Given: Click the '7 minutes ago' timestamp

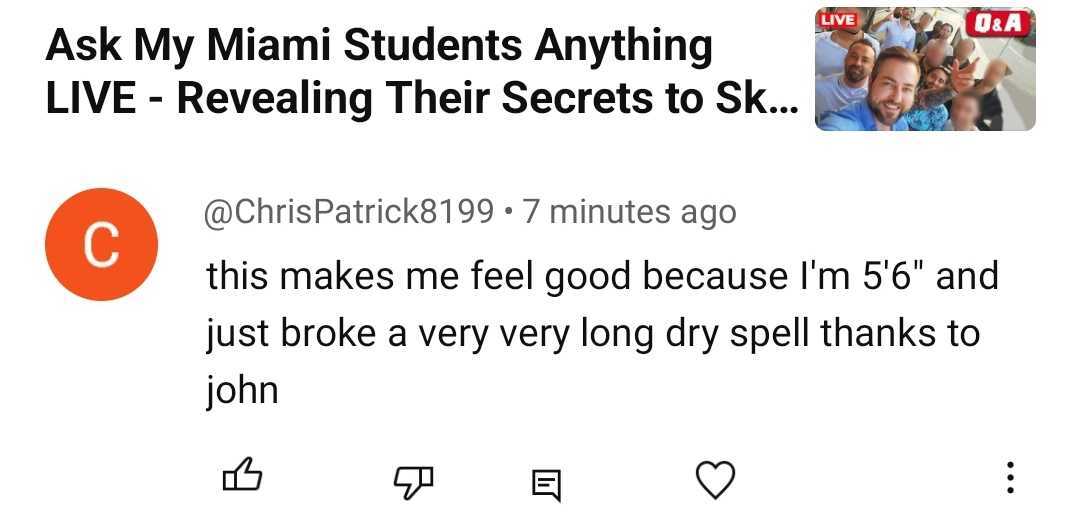Looking at the screenshot, I should click(629, 212).
